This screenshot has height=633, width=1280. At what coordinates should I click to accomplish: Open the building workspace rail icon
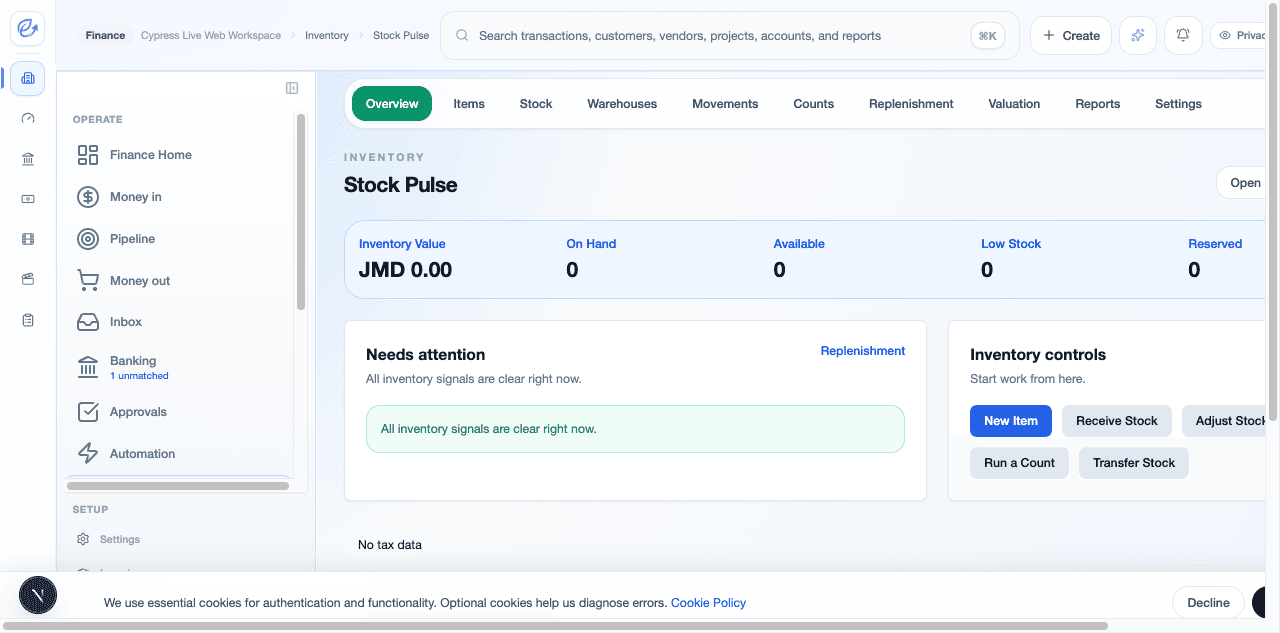click(28, 78)
